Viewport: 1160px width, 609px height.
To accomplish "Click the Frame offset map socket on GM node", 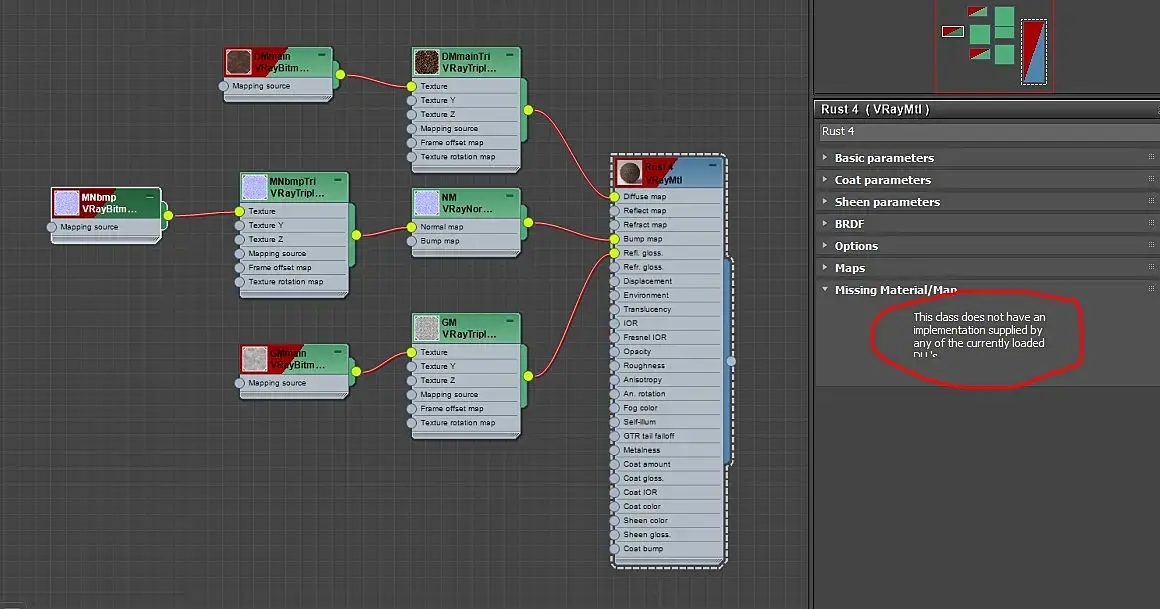I will [x=411, y=408].
